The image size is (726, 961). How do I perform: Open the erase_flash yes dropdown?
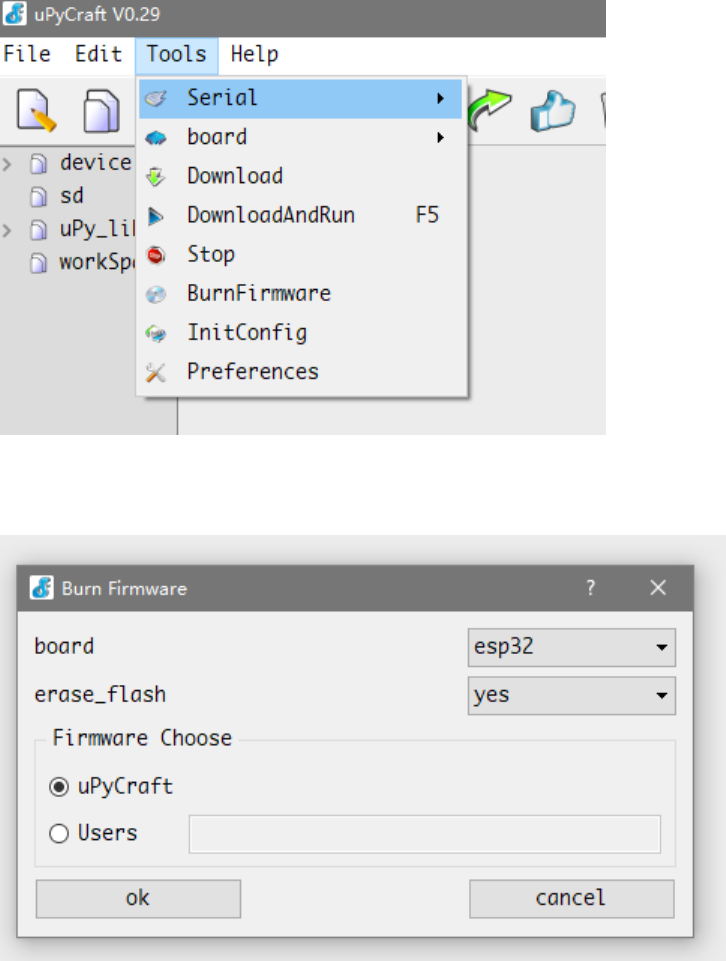[x=572, y=696]
